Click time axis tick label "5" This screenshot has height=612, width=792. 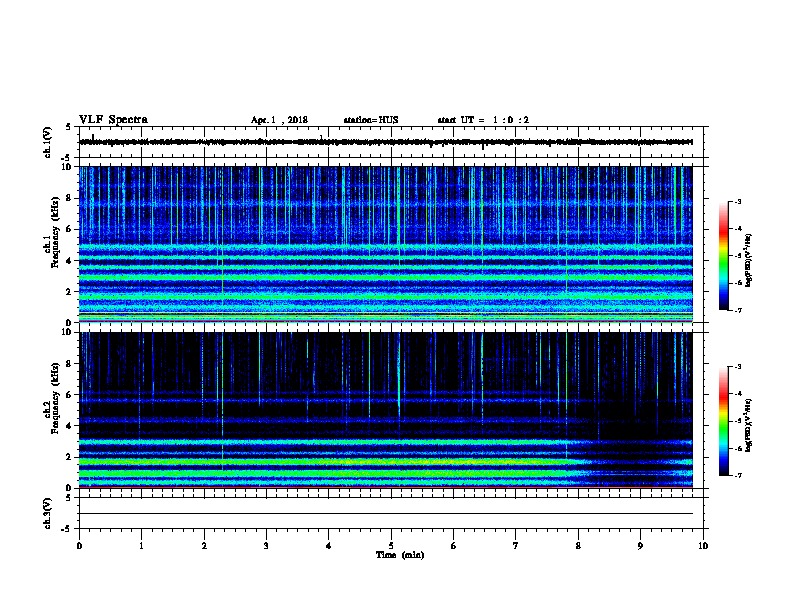(x=391, y=546)
